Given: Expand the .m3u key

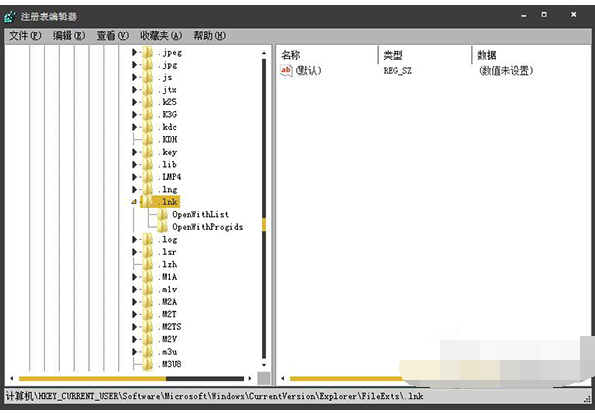Looking at the screenshot, I should pos(134,352).
